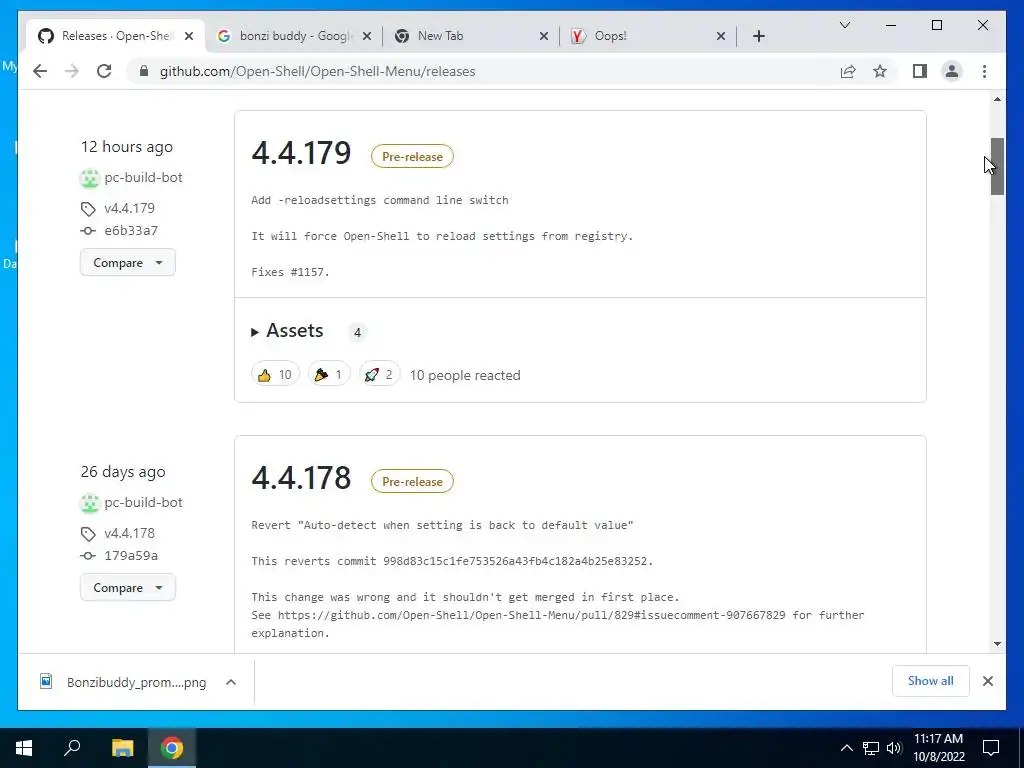This screenshot has height=768, width=1024.
Task: Click the 'Fixes #1157.' text
Action: pos(291,272)
